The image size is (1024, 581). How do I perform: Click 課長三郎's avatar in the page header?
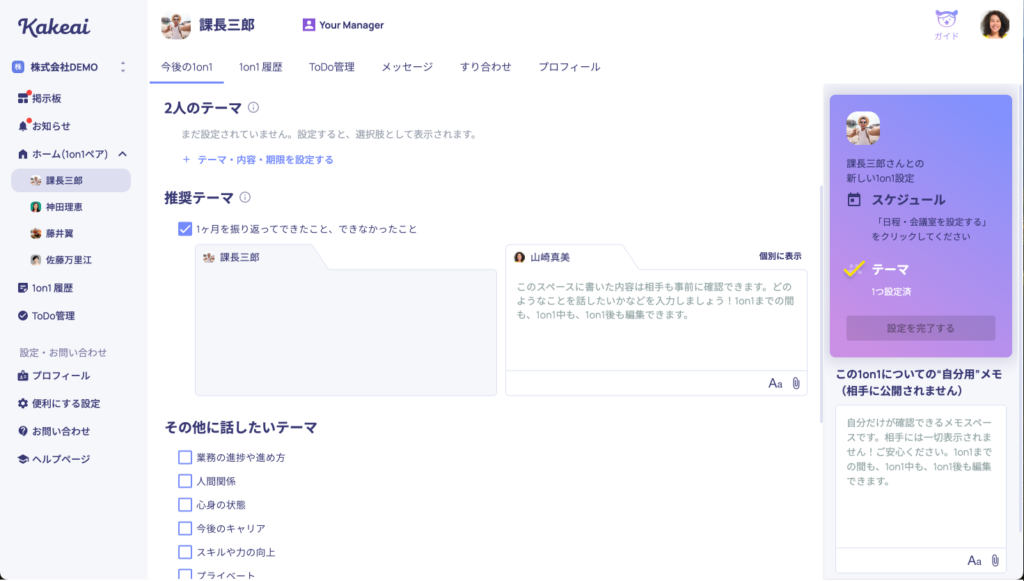point(176,25)
